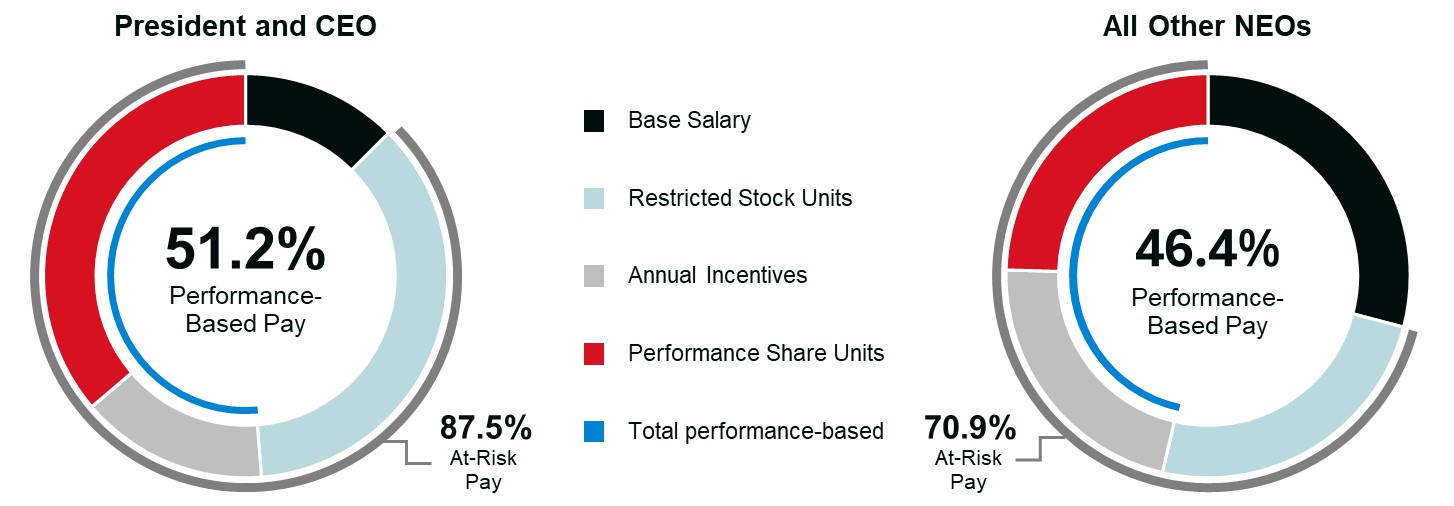Click the President and CEO chart title
The height and width of the screenshot is (506, 1454).
[246, 27]
